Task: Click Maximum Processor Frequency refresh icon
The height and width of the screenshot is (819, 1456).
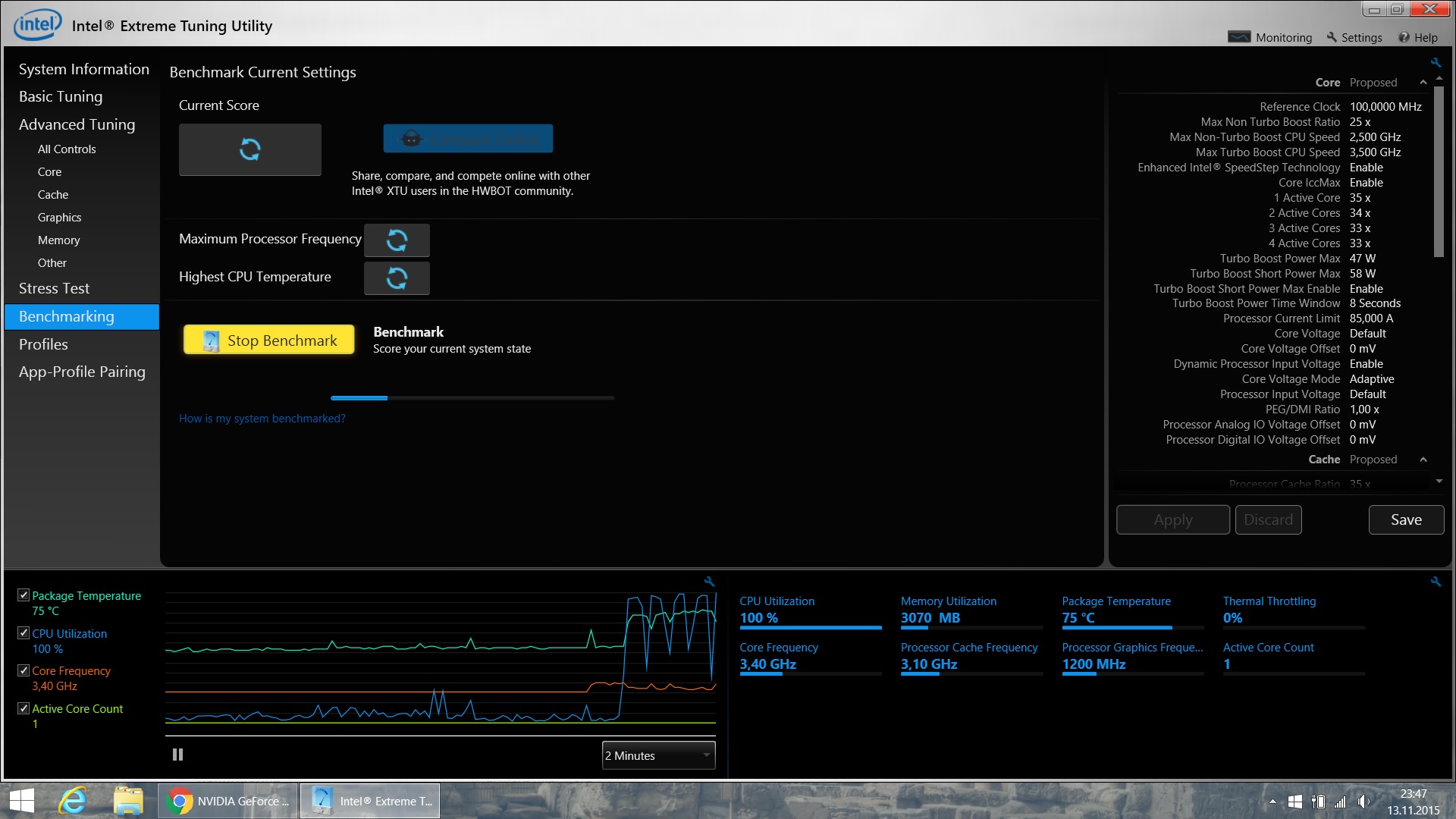Action: (397, 240)
